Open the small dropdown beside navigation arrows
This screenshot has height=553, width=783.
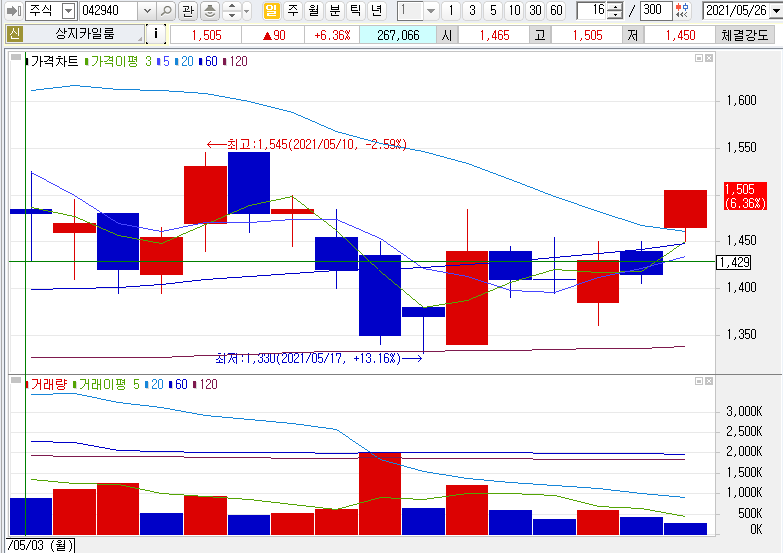point(247,10)
